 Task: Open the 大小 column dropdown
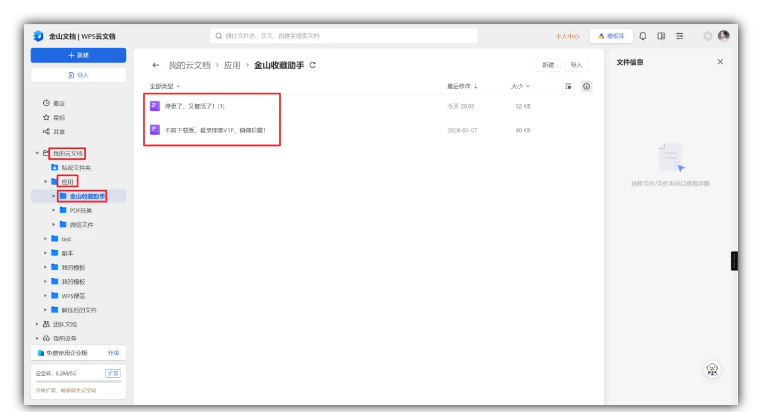520,86
